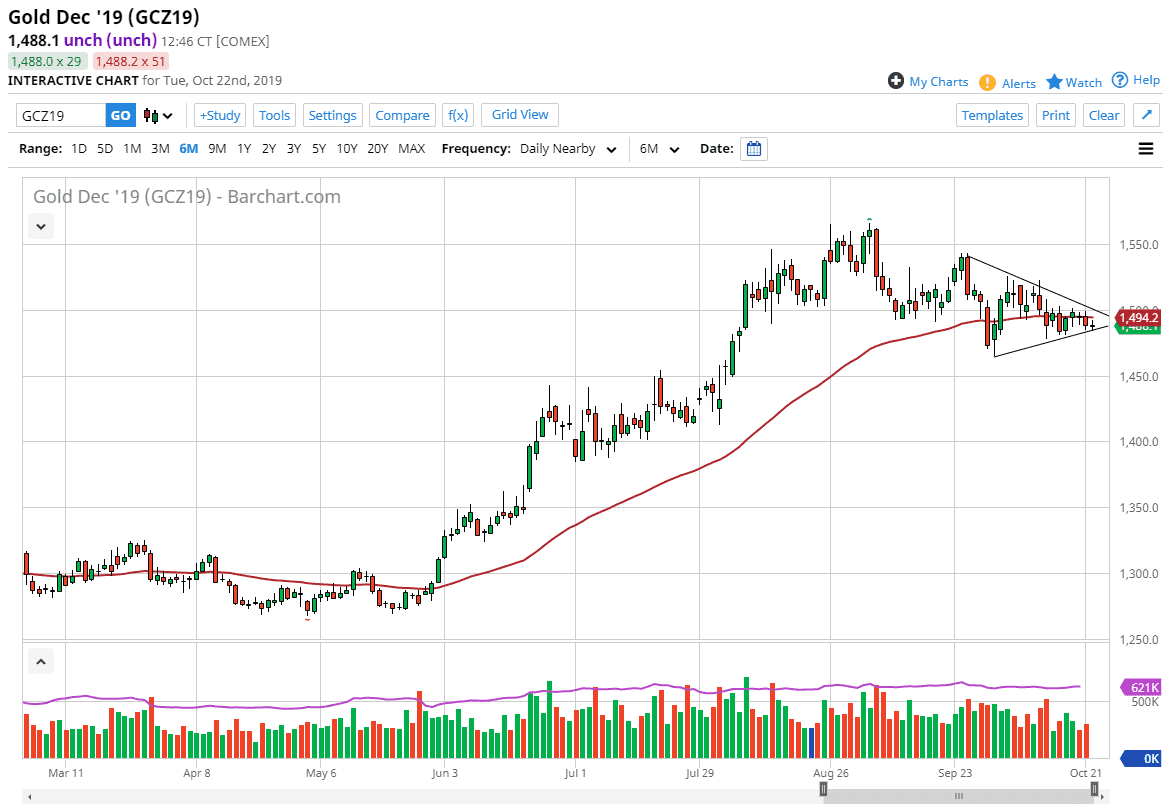This screenshot has width=1168, height=810.
Task: Select the 1Y range option
Action: (x=244, y=149)
